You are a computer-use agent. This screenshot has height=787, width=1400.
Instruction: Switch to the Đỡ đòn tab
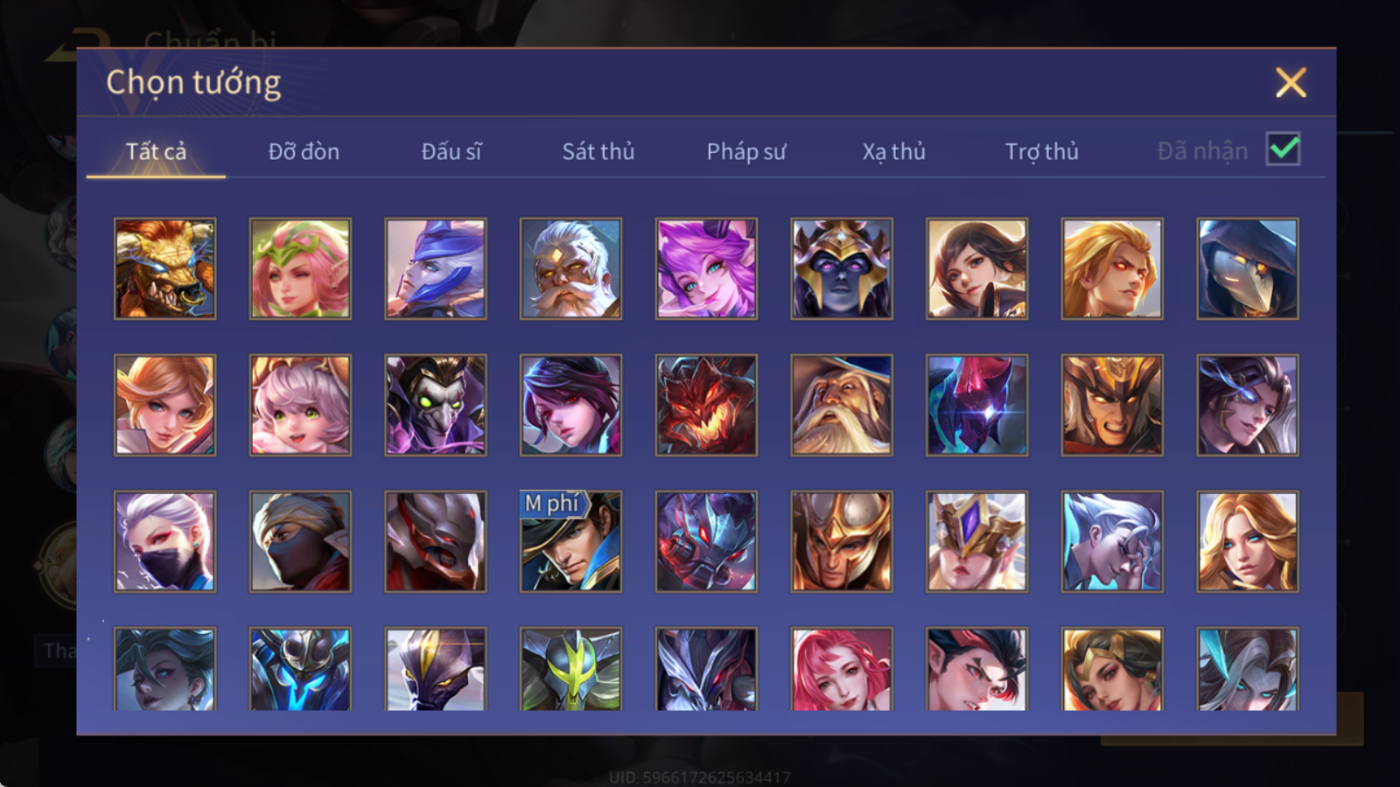click(x=304, y=152)
